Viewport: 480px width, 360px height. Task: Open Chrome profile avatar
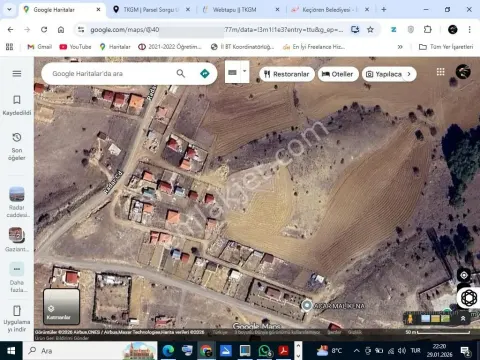coord(452,30)
